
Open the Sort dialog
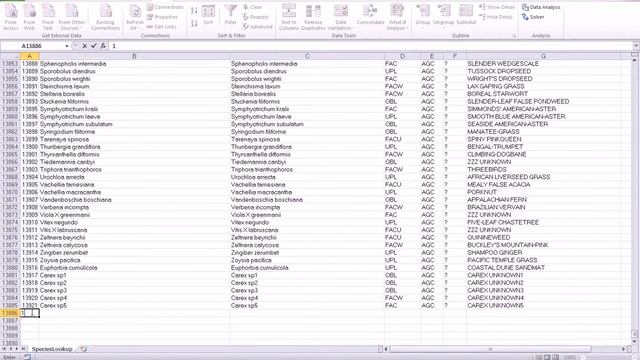pos(208,16)
